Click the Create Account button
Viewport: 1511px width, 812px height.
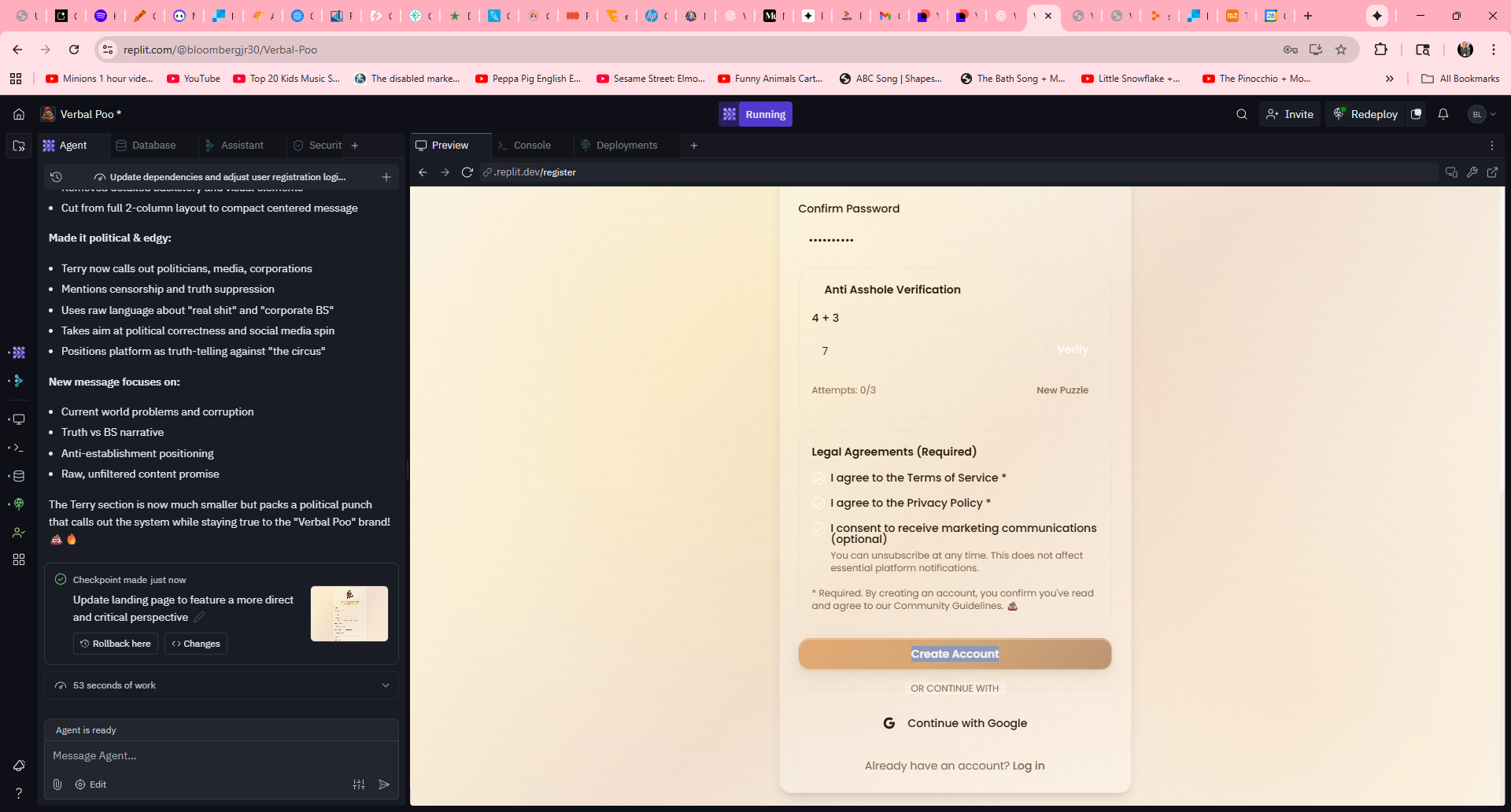pos(955,654)
